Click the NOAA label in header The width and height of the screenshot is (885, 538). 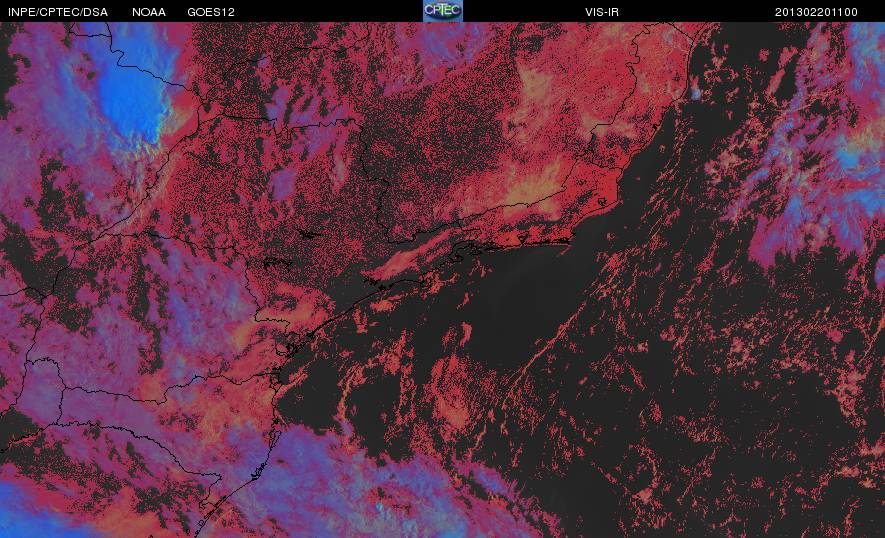point(148,12)
